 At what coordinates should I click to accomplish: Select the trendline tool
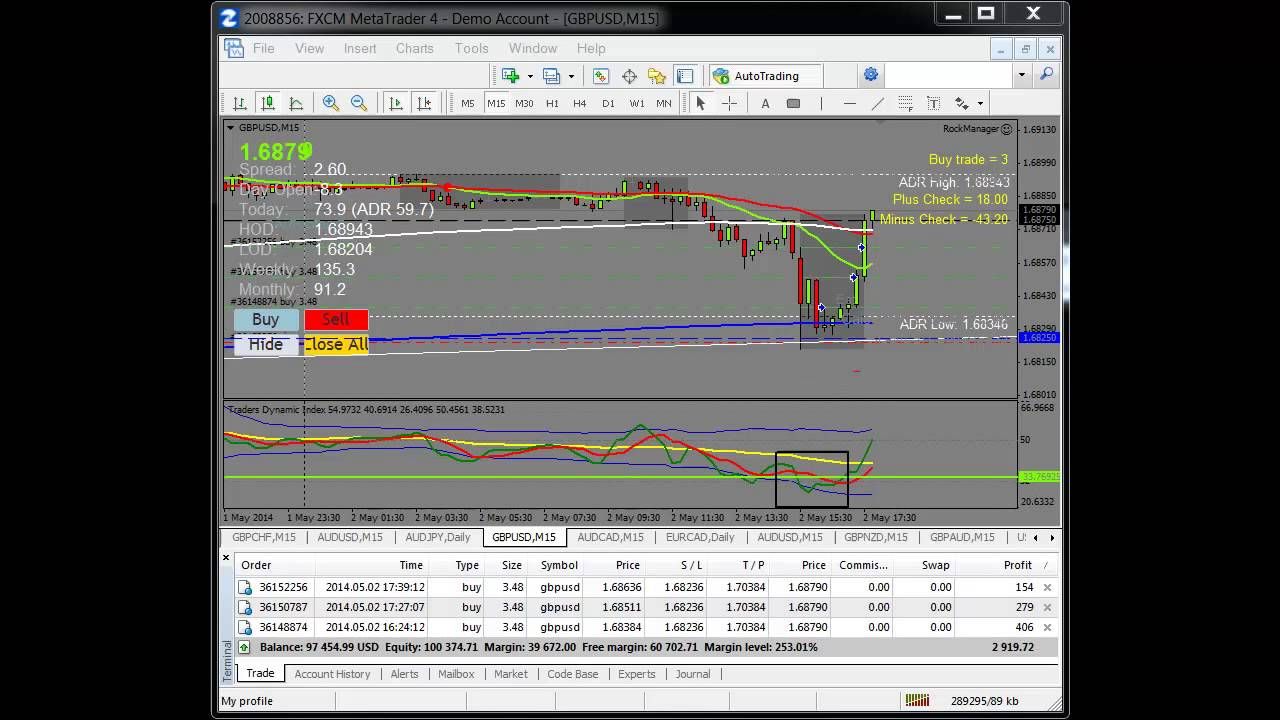877,103
